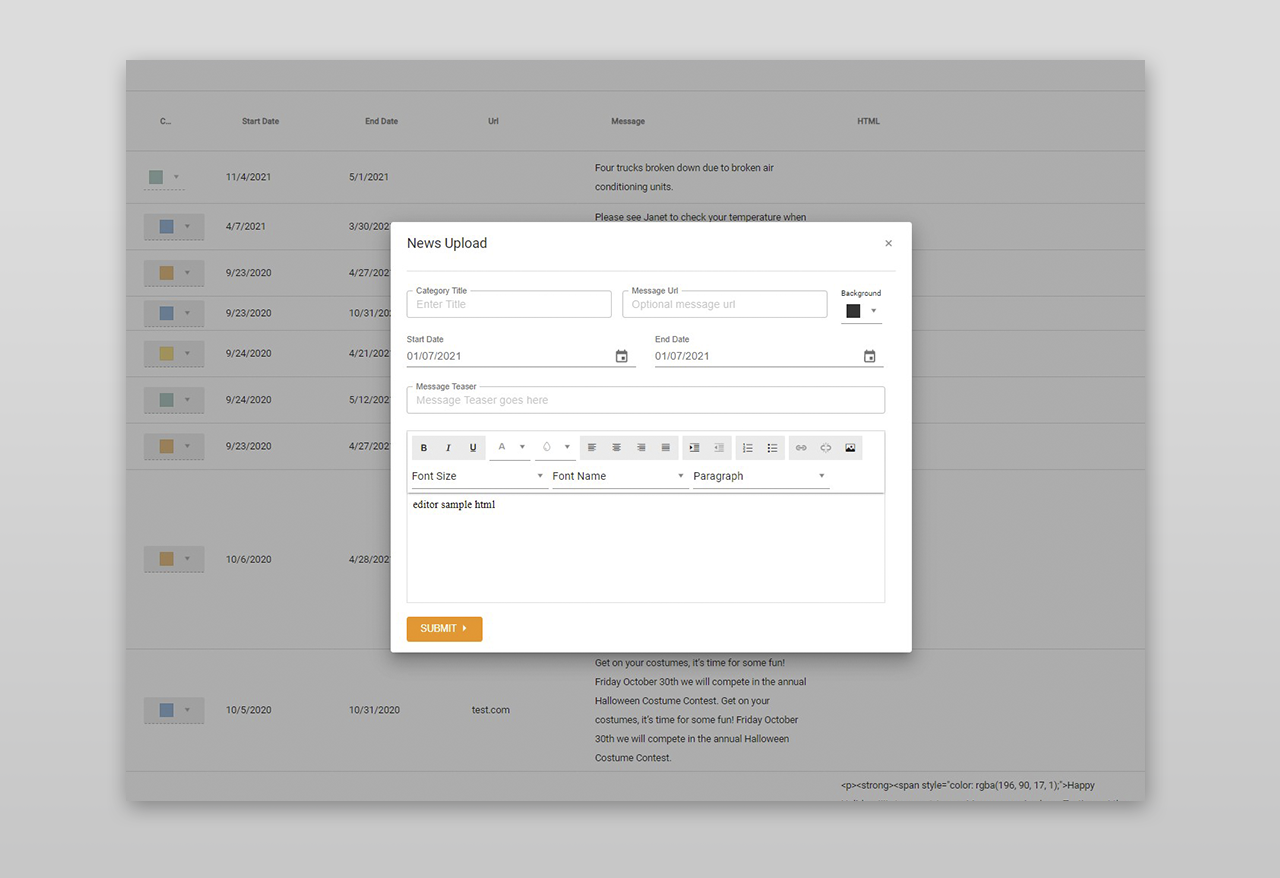Remove link with the unlink icon
The image size is (1280, 878).
826,448
